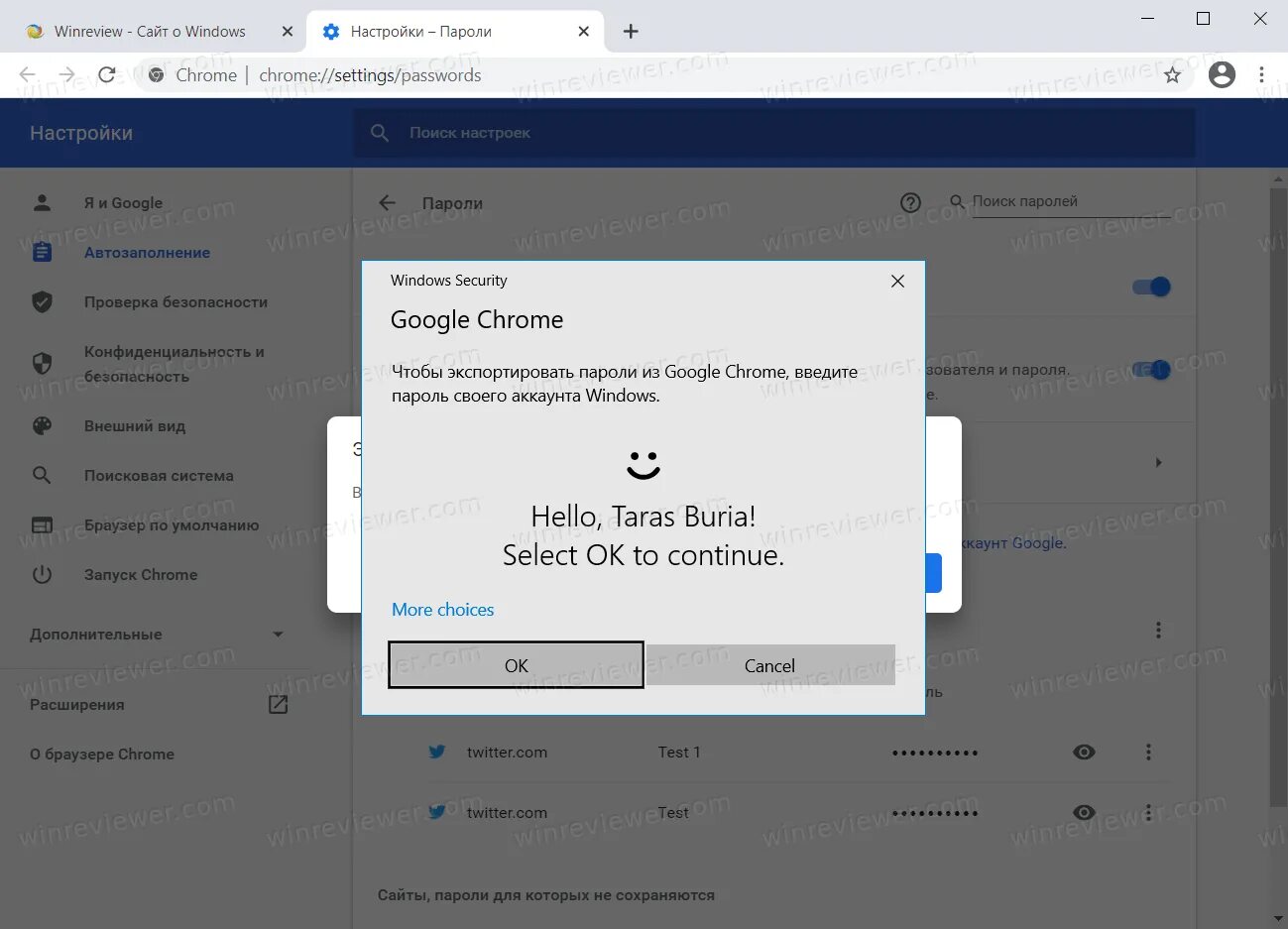Show password for twitter.com Test 1
The width and height of the screenshot is (1288, 929).
[x=1085, y=753]
